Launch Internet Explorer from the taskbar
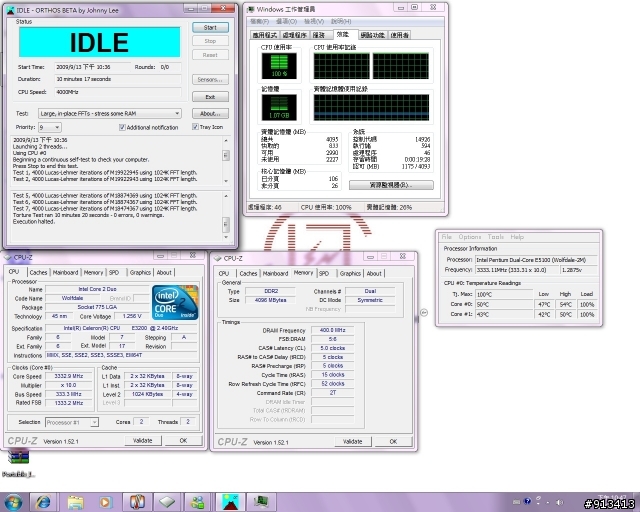Viewport: 640px width, 512px height. (x=44, y=502)
